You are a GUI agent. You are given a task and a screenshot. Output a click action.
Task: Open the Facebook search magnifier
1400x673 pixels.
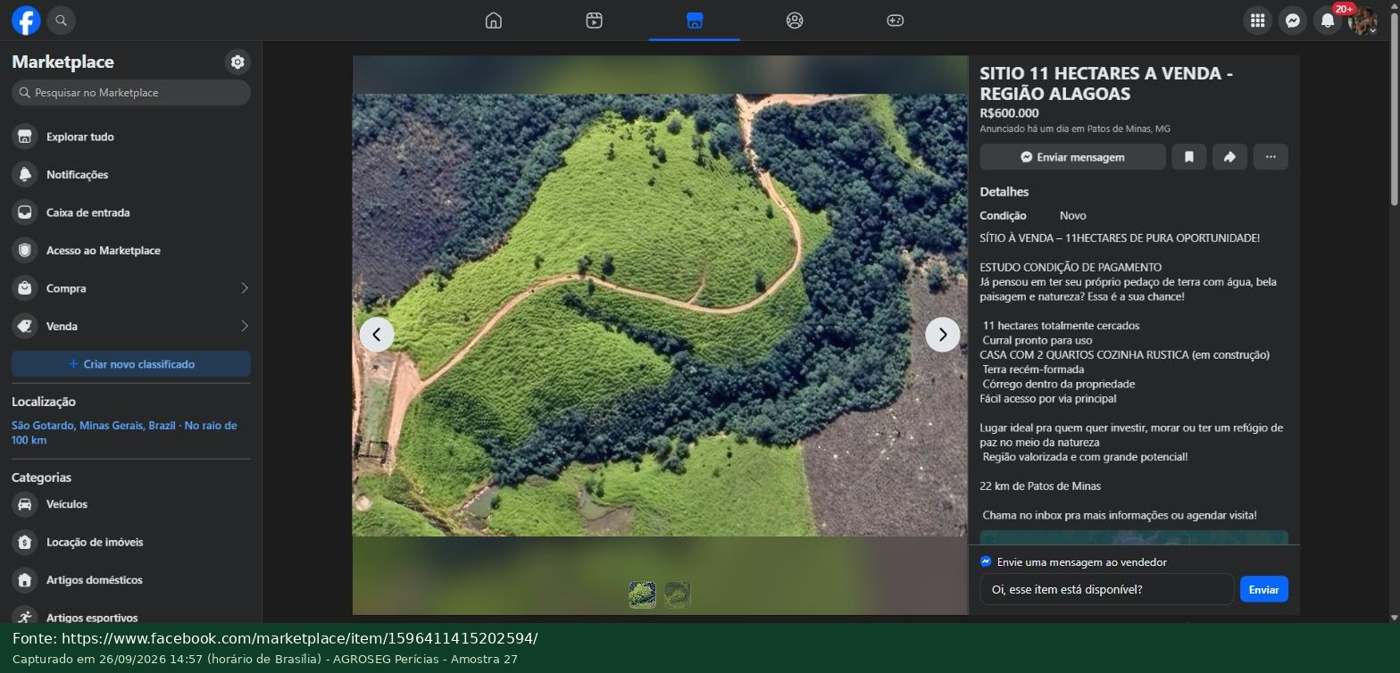(61, 20)
